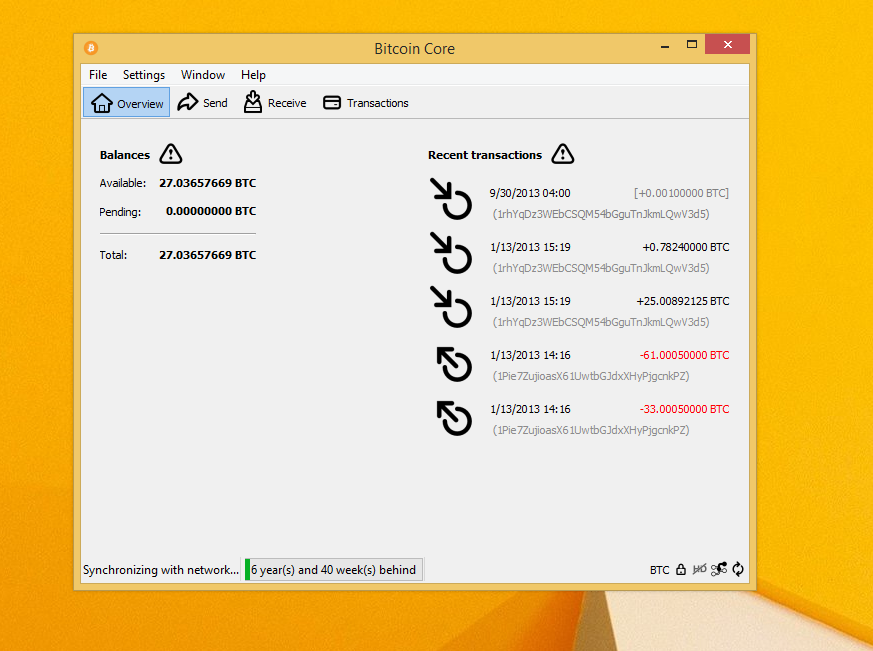Viewport: 873px width, 651px height.
Task: Click the incoming icon of the +0.00100000 BTC transaction
Action: point(451,199)
